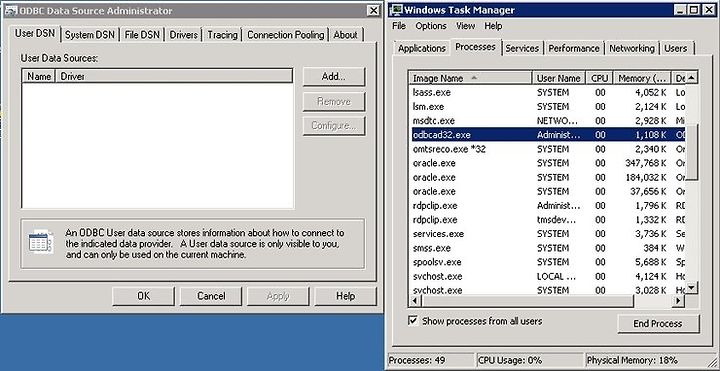Select the lsm.exe process
This screenshot has width=720, height=371.
click(547, 107)
